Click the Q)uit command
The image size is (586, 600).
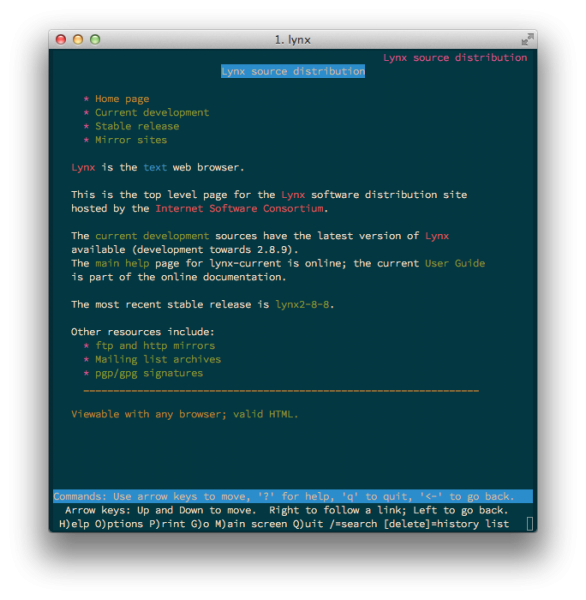pos(308,524)
